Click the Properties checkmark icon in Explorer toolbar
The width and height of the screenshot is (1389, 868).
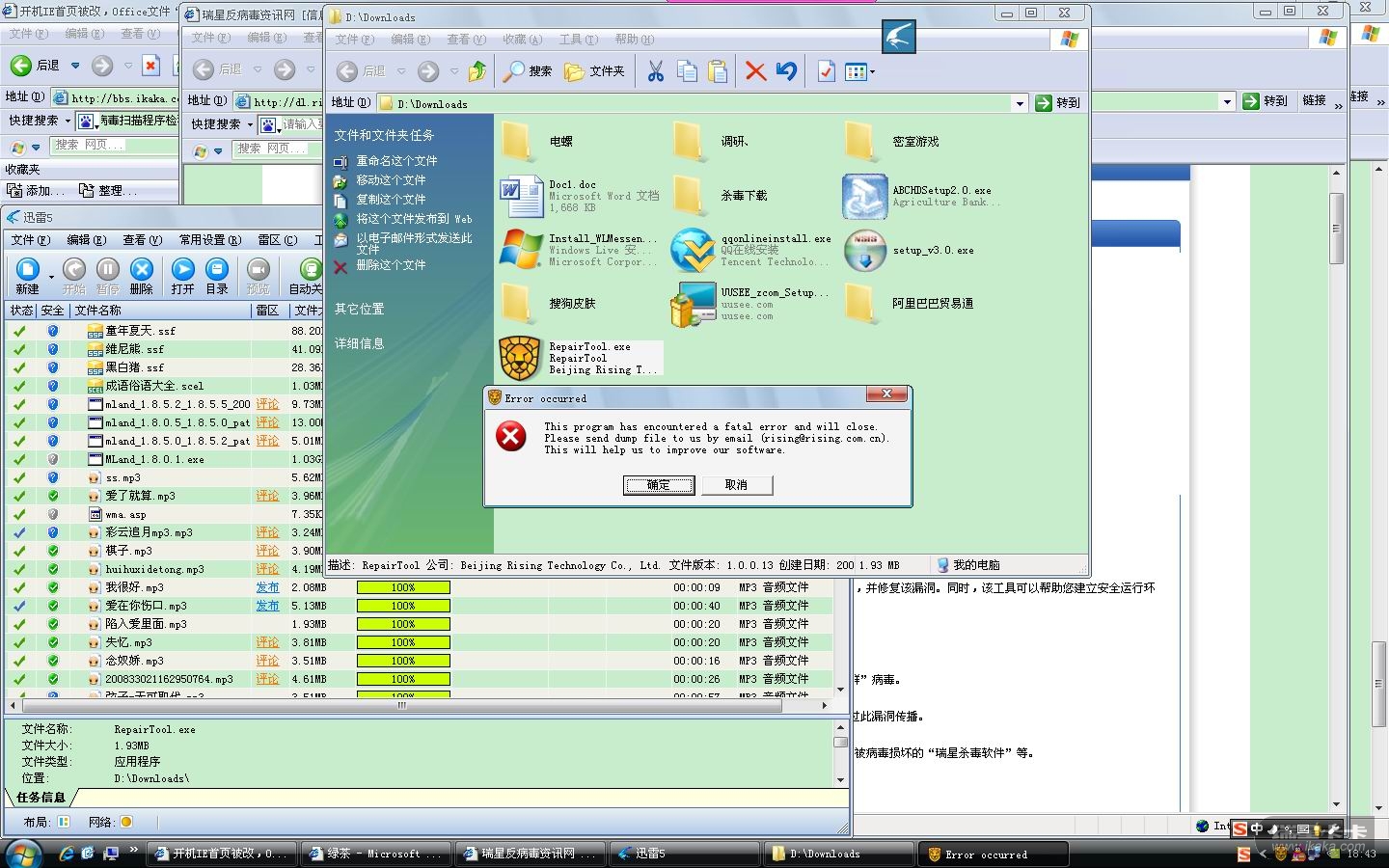point(826,71)
